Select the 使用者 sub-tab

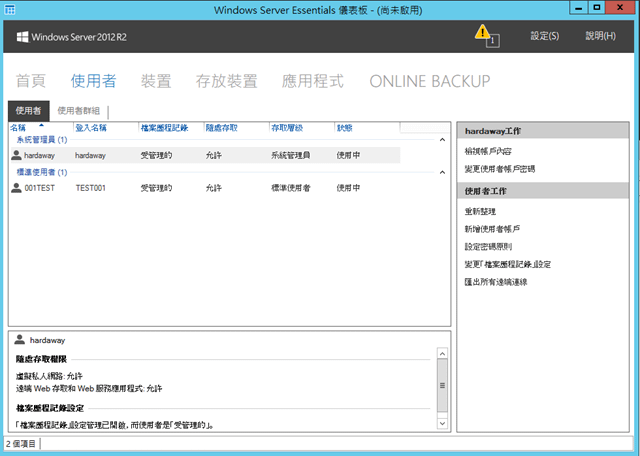[29, 111]
